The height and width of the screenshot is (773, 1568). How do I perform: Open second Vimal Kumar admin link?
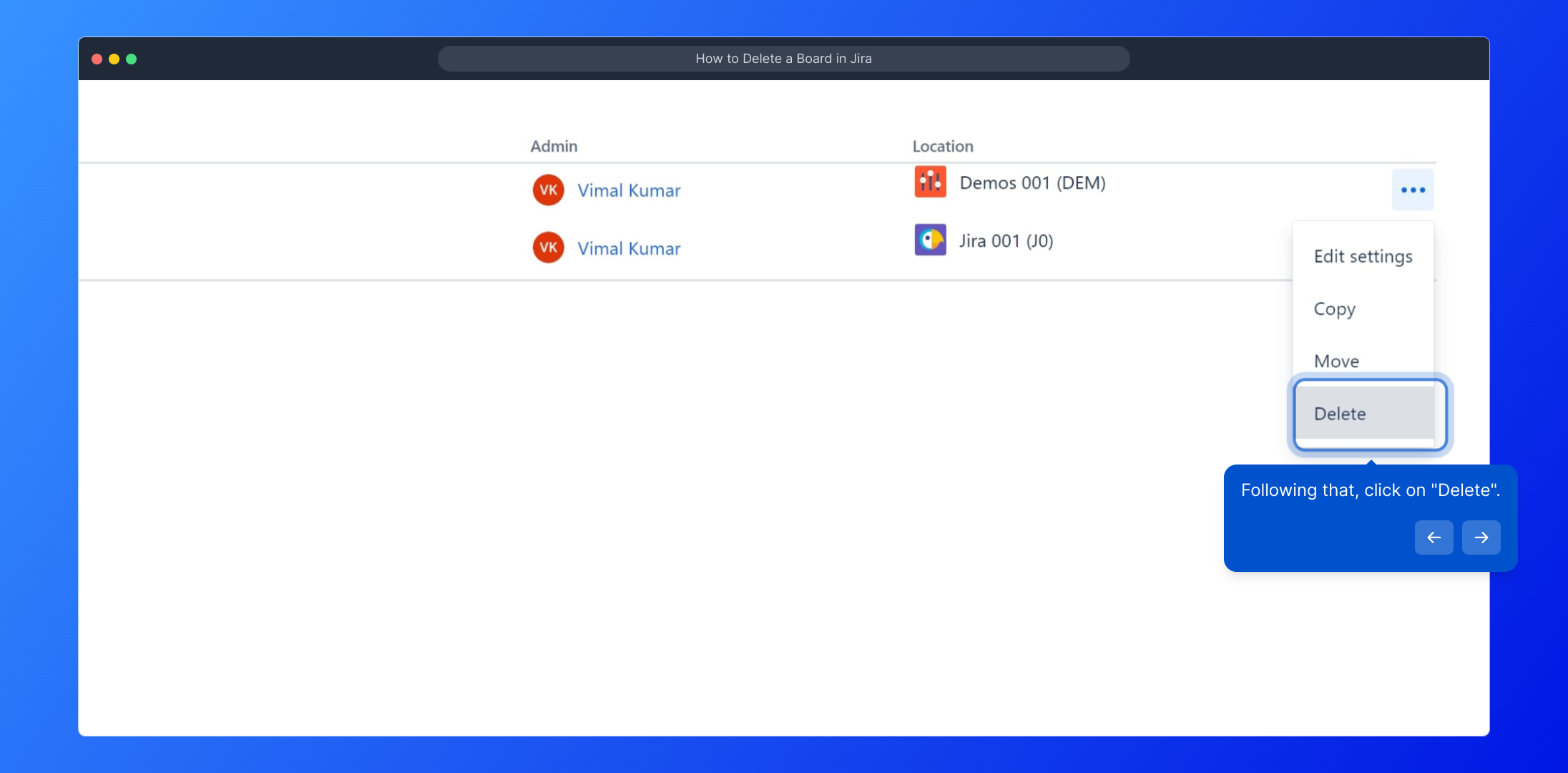click(629, 248)
